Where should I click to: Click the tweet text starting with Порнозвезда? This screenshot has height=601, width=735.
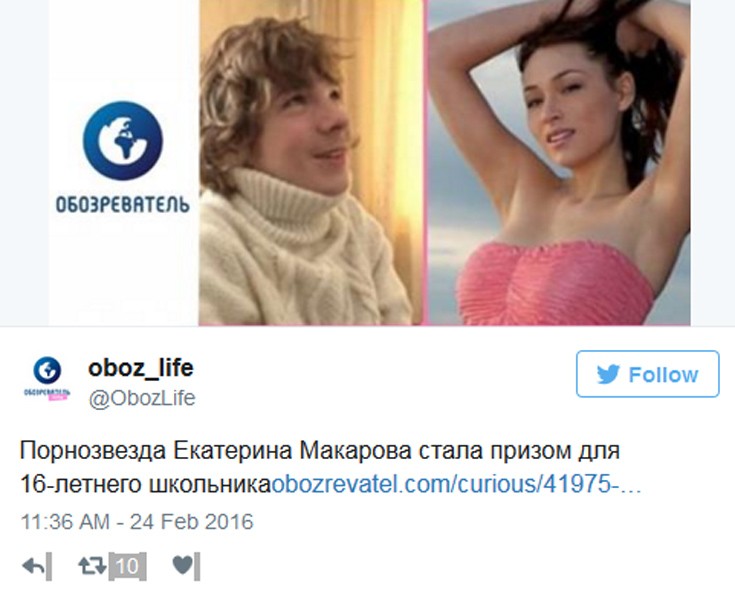[330, 467]
